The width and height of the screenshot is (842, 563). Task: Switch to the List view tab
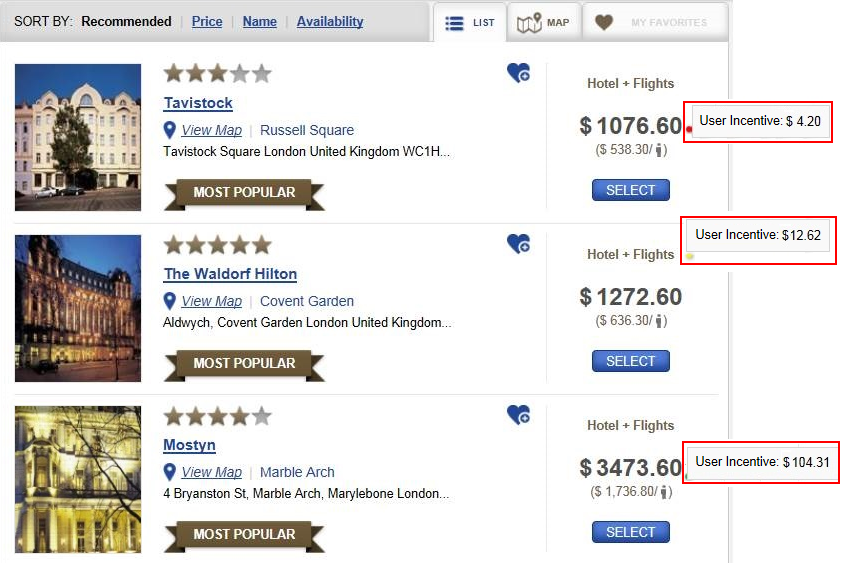[x=470, y=23]
